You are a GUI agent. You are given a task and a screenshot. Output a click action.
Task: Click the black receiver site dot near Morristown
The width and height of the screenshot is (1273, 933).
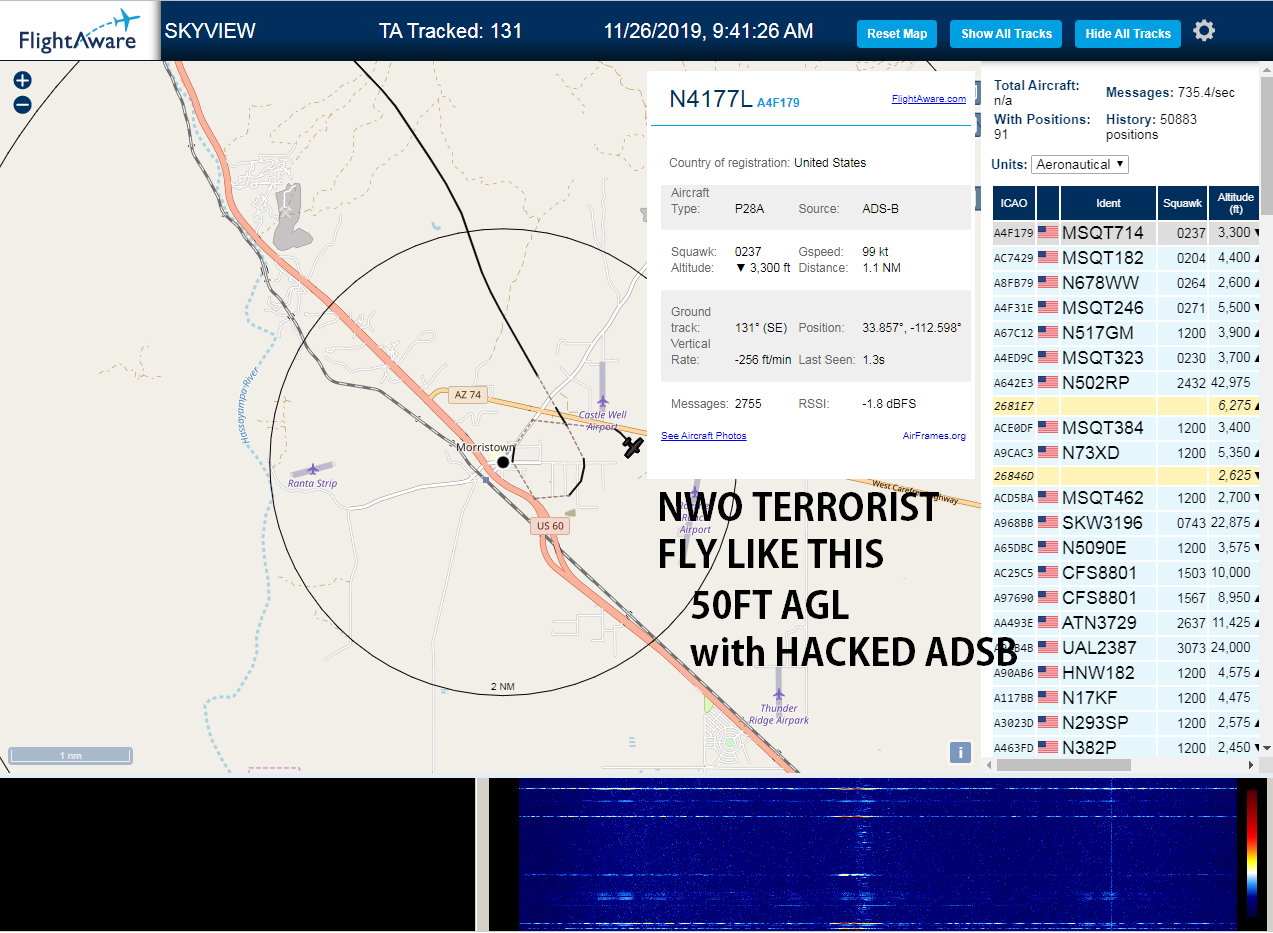click(x=503, y=462)
